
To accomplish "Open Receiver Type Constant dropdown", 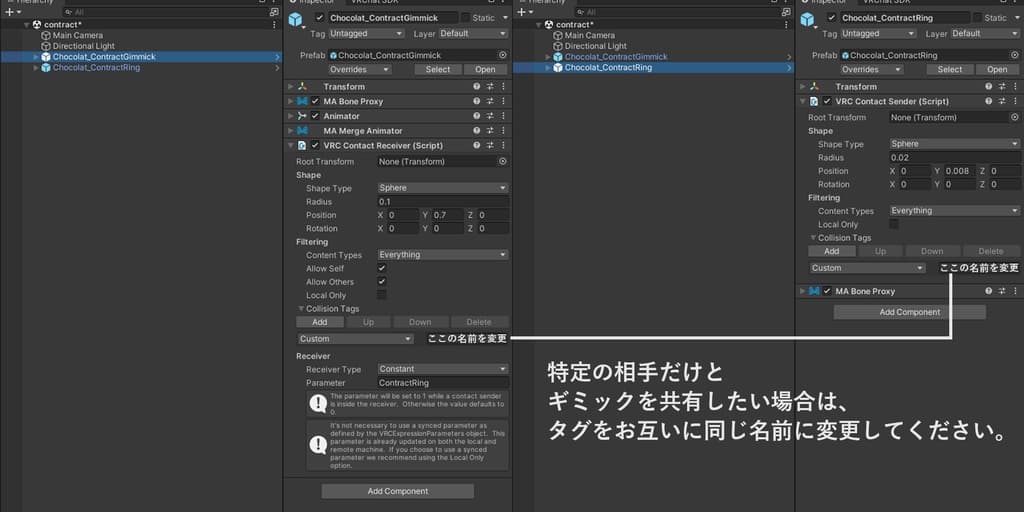I will click(x=443, y=369).
